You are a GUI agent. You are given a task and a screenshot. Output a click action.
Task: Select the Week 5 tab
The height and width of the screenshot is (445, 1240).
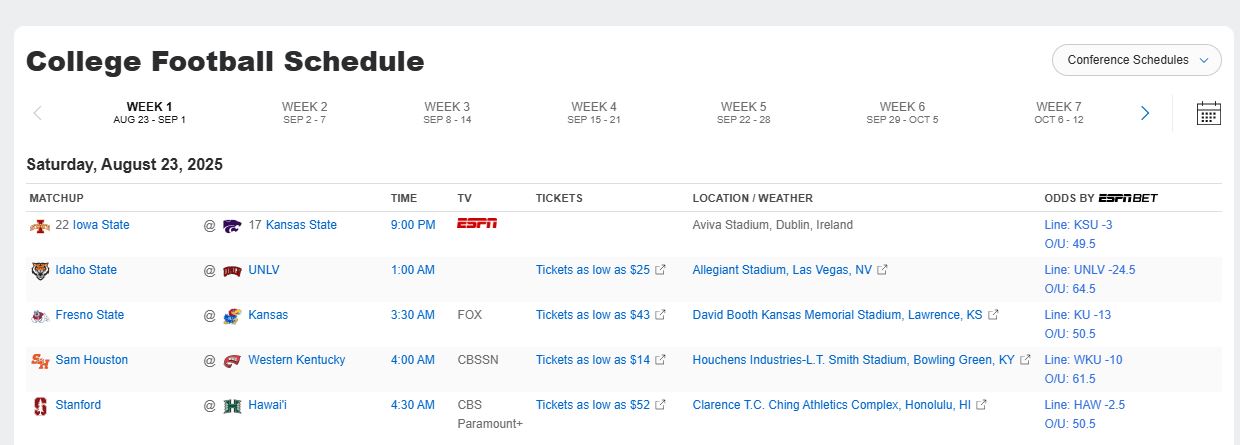click(743, 112)
